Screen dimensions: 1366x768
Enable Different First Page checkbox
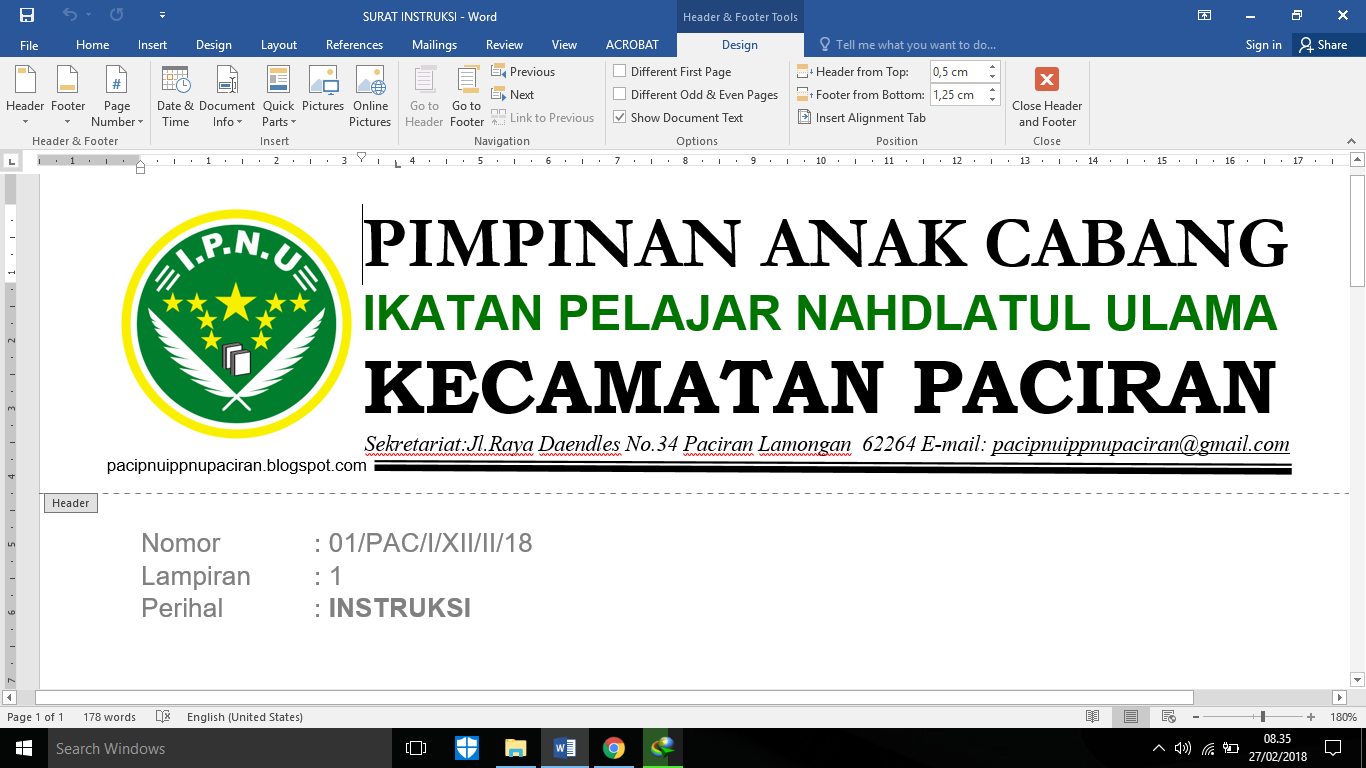(x=620, y=72)
